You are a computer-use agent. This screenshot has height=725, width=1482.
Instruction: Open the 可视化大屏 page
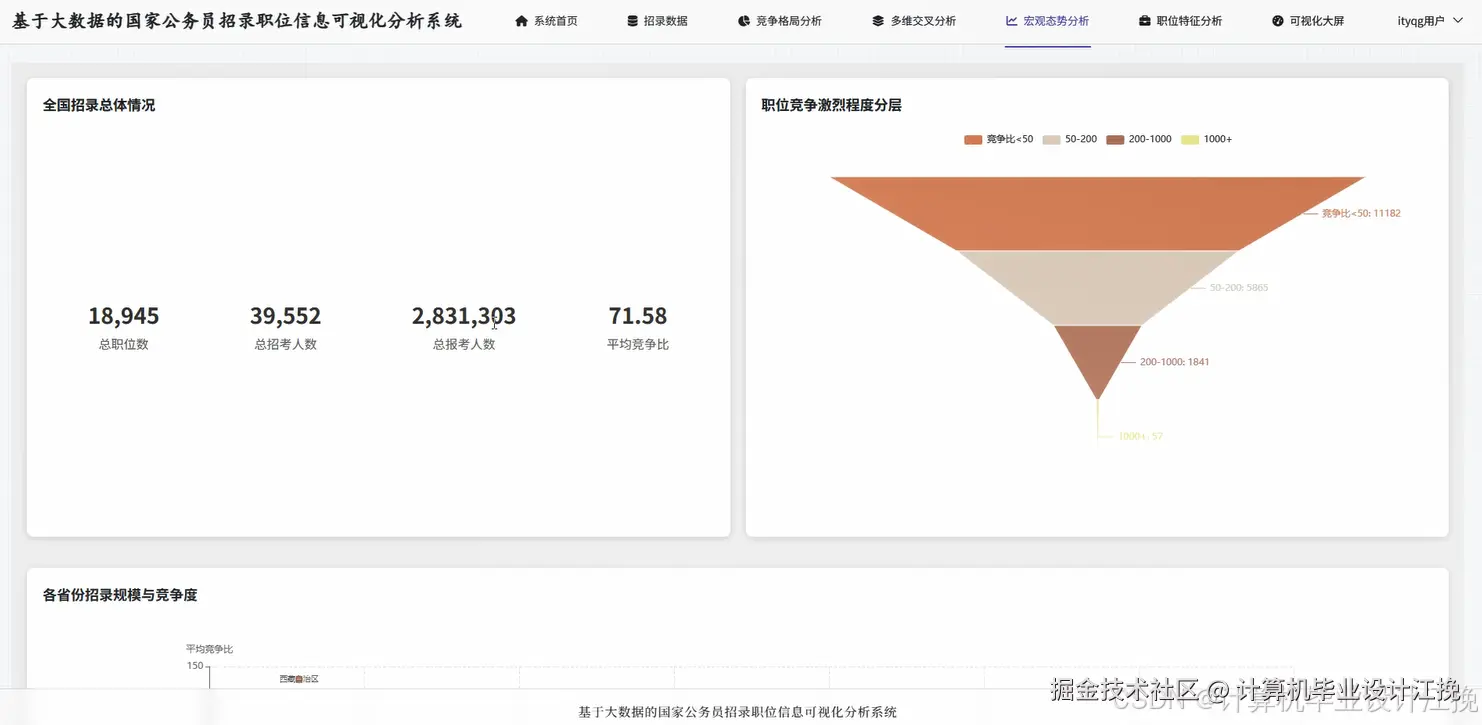coord(1308,21)
